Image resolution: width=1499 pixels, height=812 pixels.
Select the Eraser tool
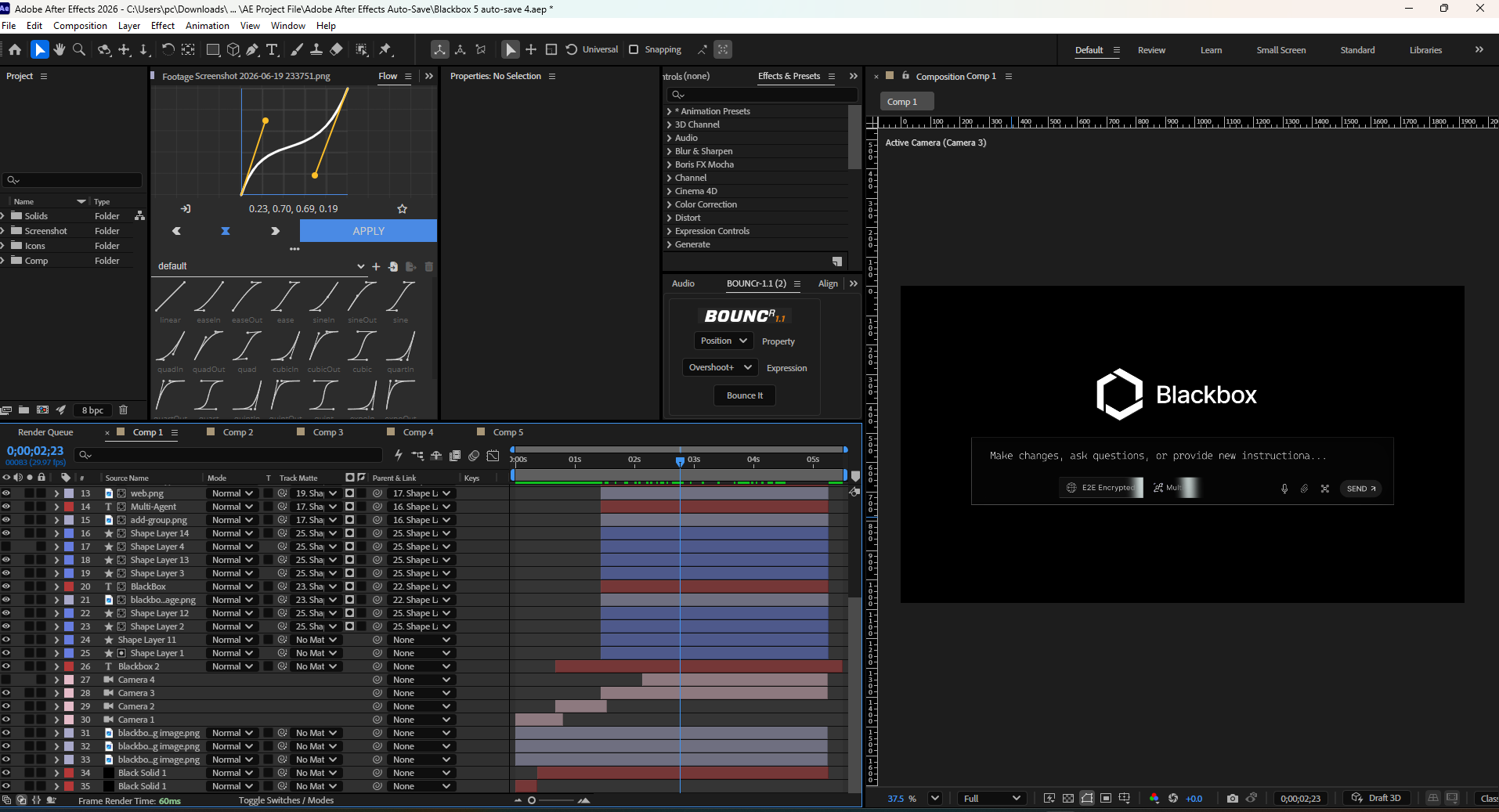pos(336,49)
